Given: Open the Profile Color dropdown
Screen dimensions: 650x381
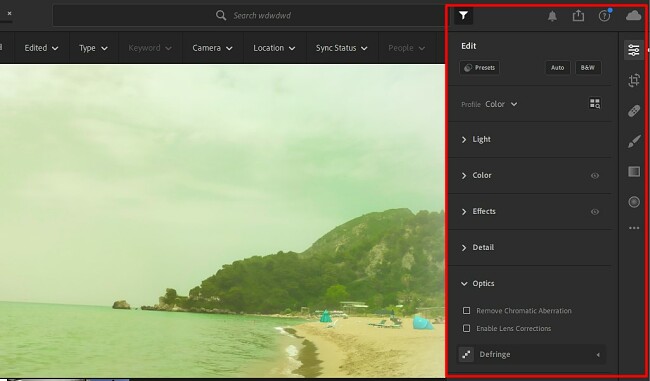Looking at the screenshot, I should point(501,104).
